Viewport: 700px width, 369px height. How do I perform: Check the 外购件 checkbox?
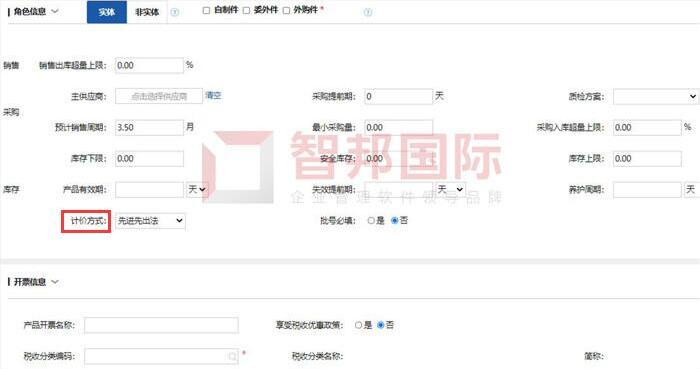pyautogui.click(x=286, y=10)
